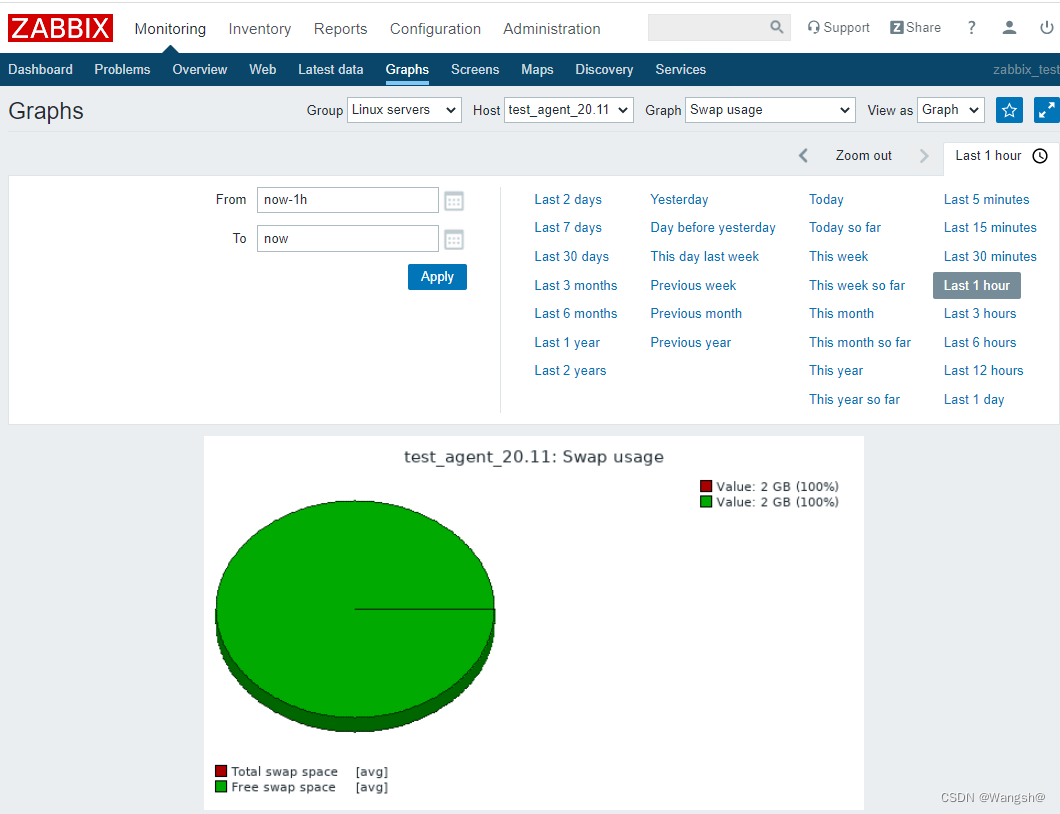Open the Administration menu
The height and width of the screenshot is (814, 1060).
(552, 29)
